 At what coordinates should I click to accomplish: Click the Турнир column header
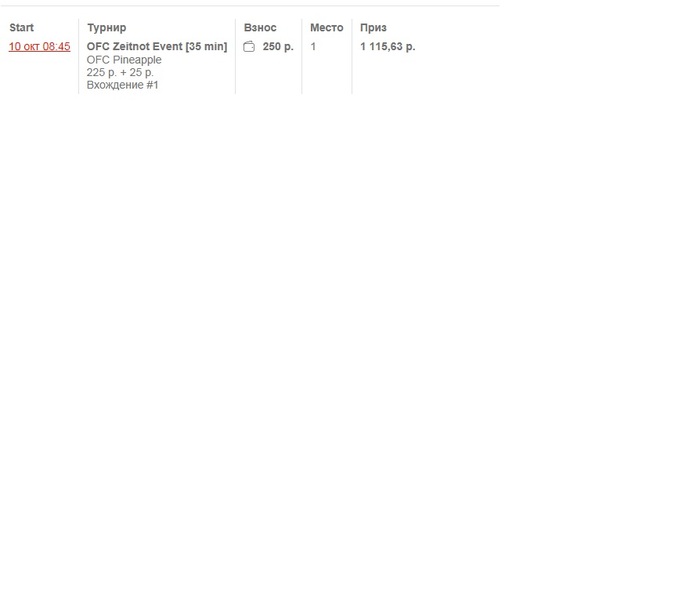point(107,28)
